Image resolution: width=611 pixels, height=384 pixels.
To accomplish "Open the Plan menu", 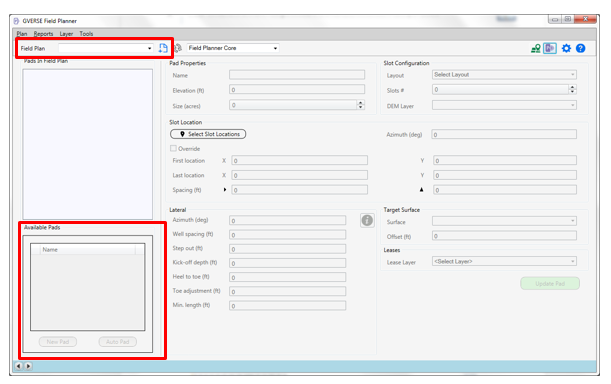I will point(22,34).
